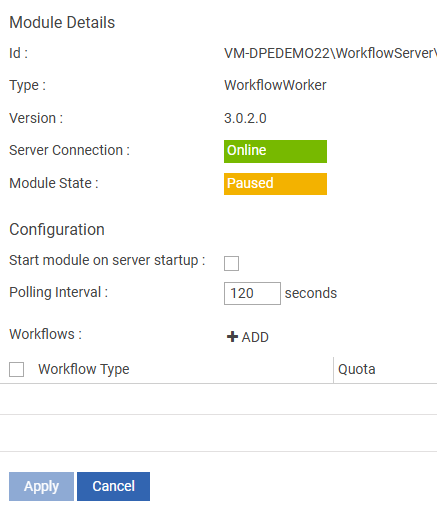This screenshot has height=505, width=437.
Task: Click the Module Details heading
Action: pos(62,23)
